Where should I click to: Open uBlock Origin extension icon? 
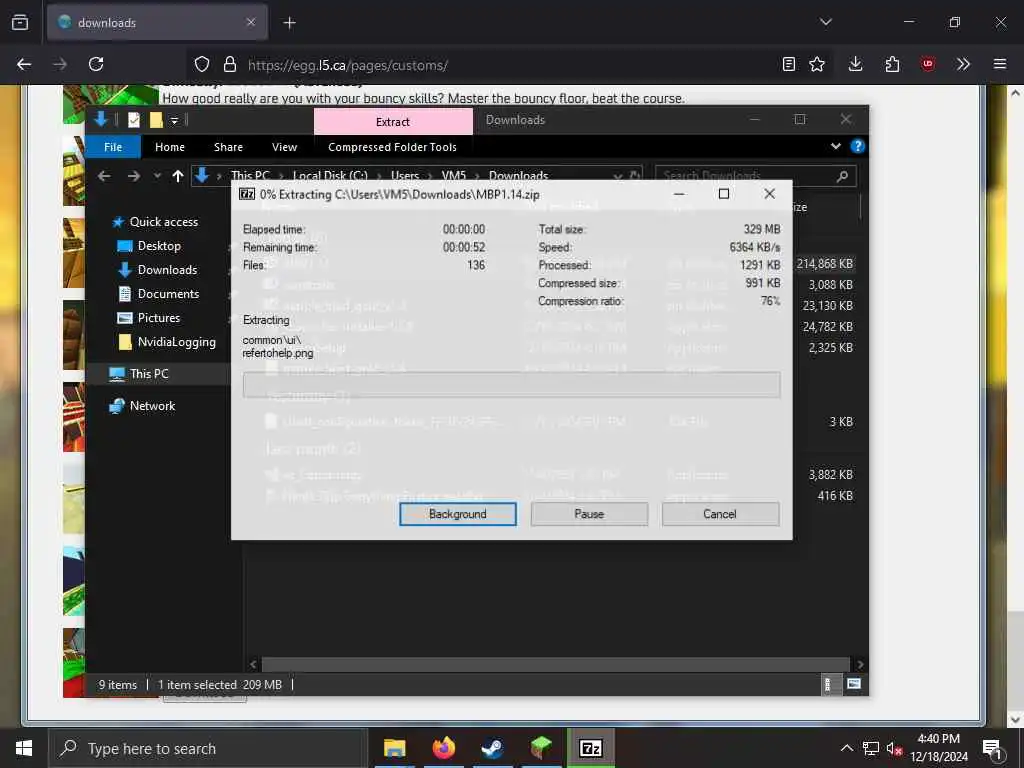point(928,64)
